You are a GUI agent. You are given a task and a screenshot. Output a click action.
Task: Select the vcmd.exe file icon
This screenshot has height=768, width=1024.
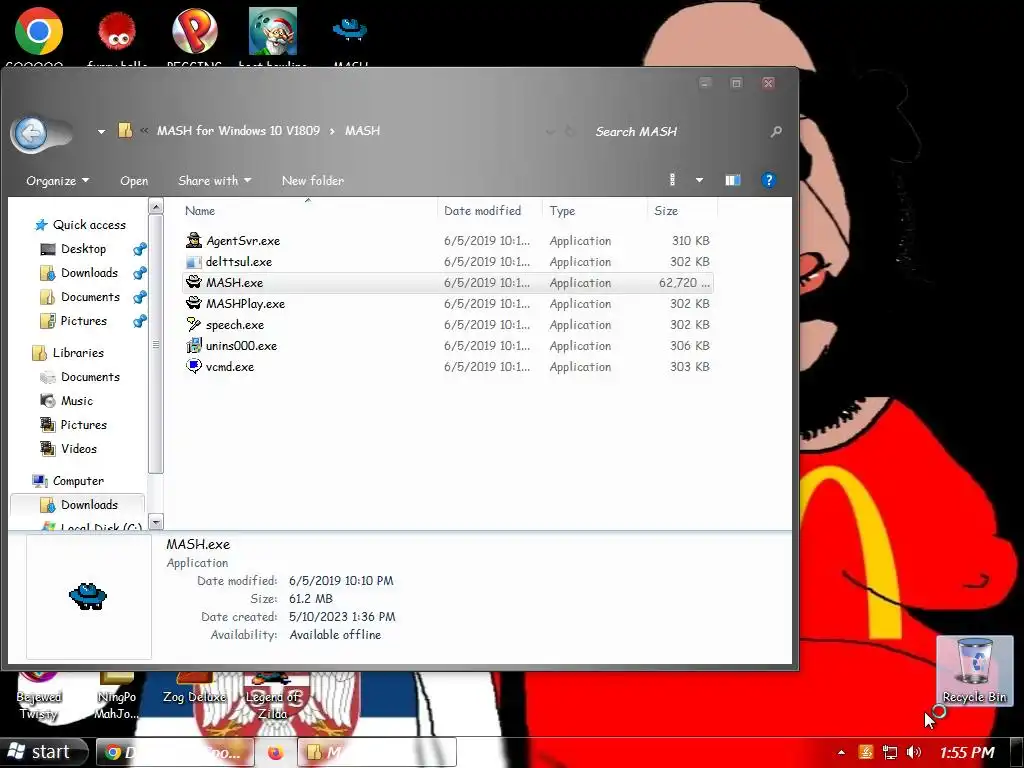(x=194, y=366)
